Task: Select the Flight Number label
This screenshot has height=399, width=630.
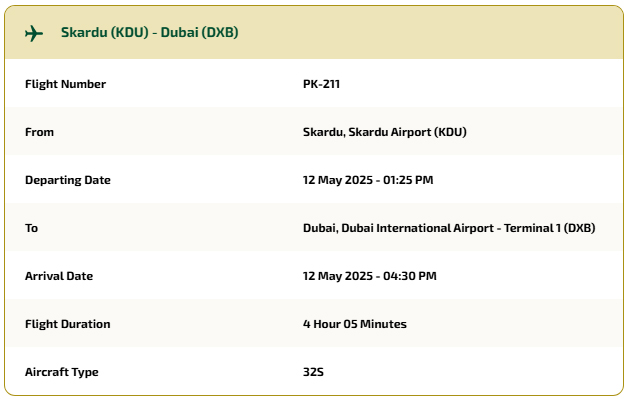Action: pos(65,84)
